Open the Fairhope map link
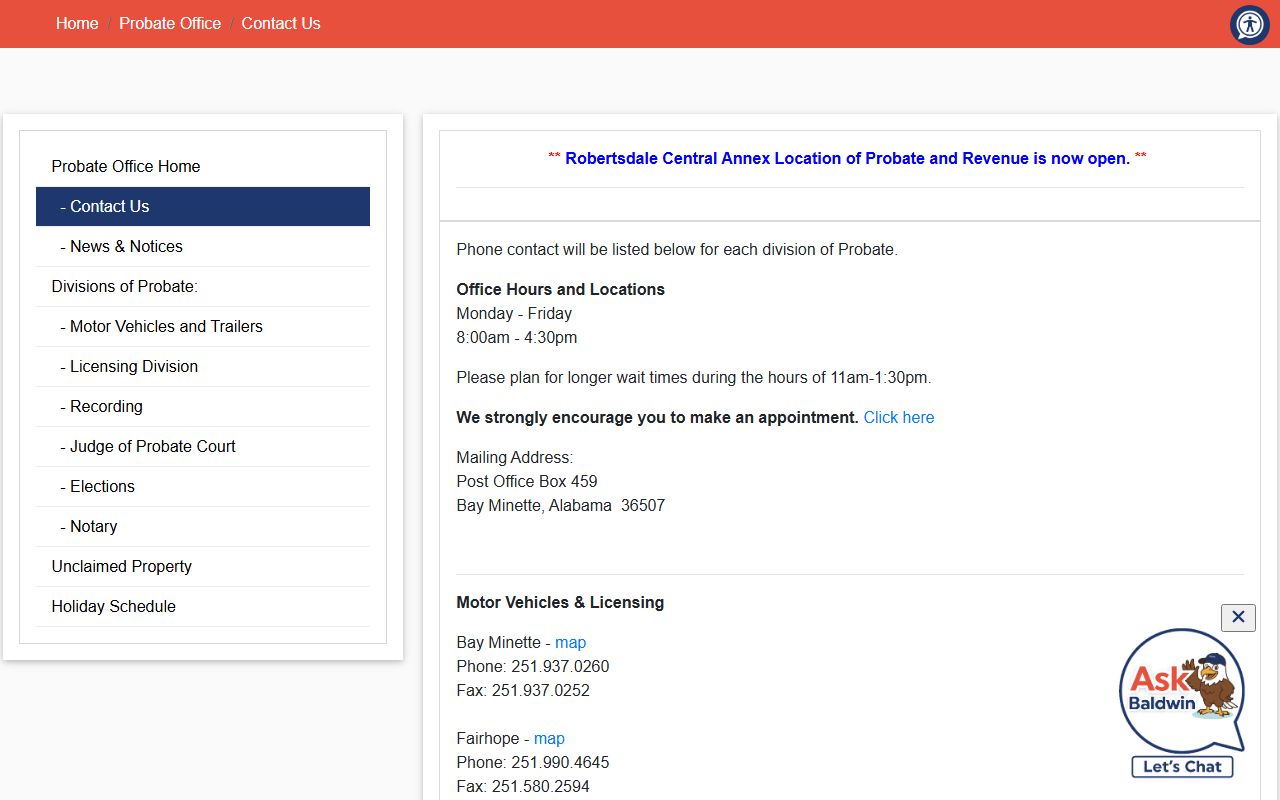Image resolution: width=1280 pixels, height=800 pixels. [x=549, y=738]
